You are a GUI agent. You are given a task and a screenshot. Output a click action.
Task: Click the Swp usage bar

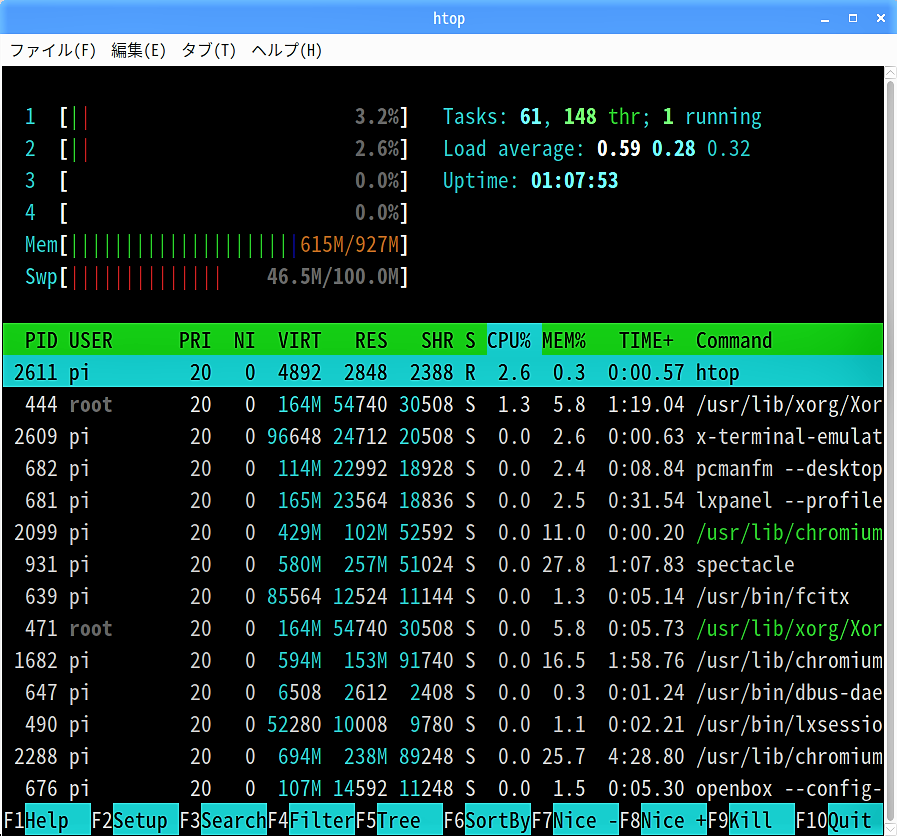216,277
